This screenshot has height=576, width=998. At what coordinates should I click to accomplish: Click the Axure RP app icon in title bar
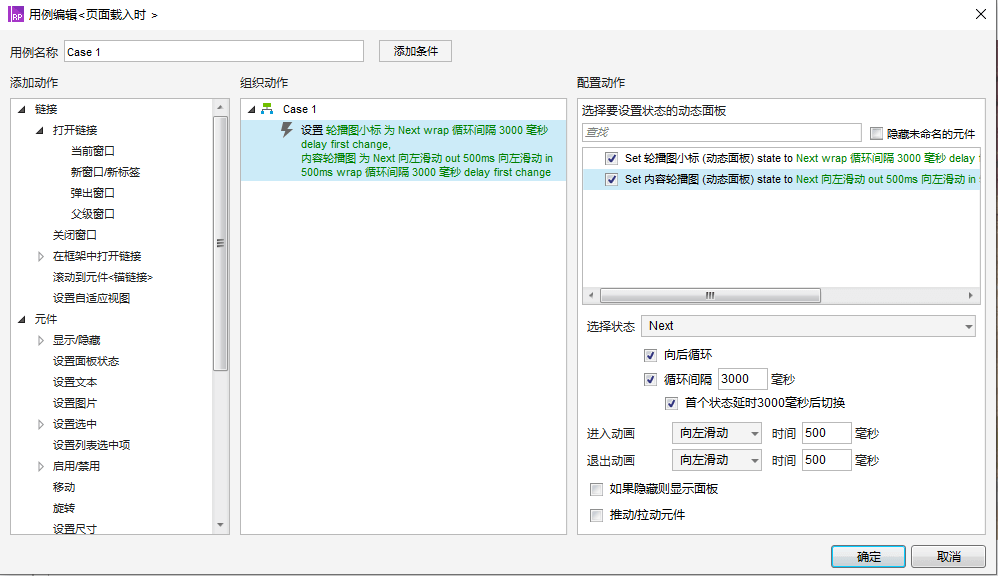tap(16, 13)
